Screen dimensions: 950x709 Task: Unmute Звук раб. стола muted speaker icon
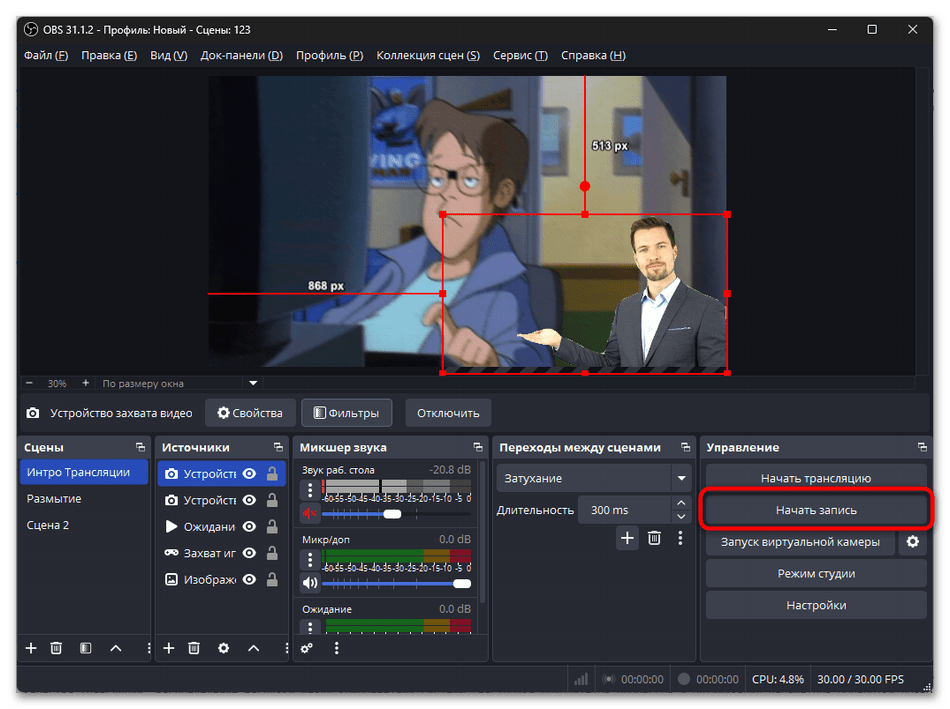tap(310, 514)
